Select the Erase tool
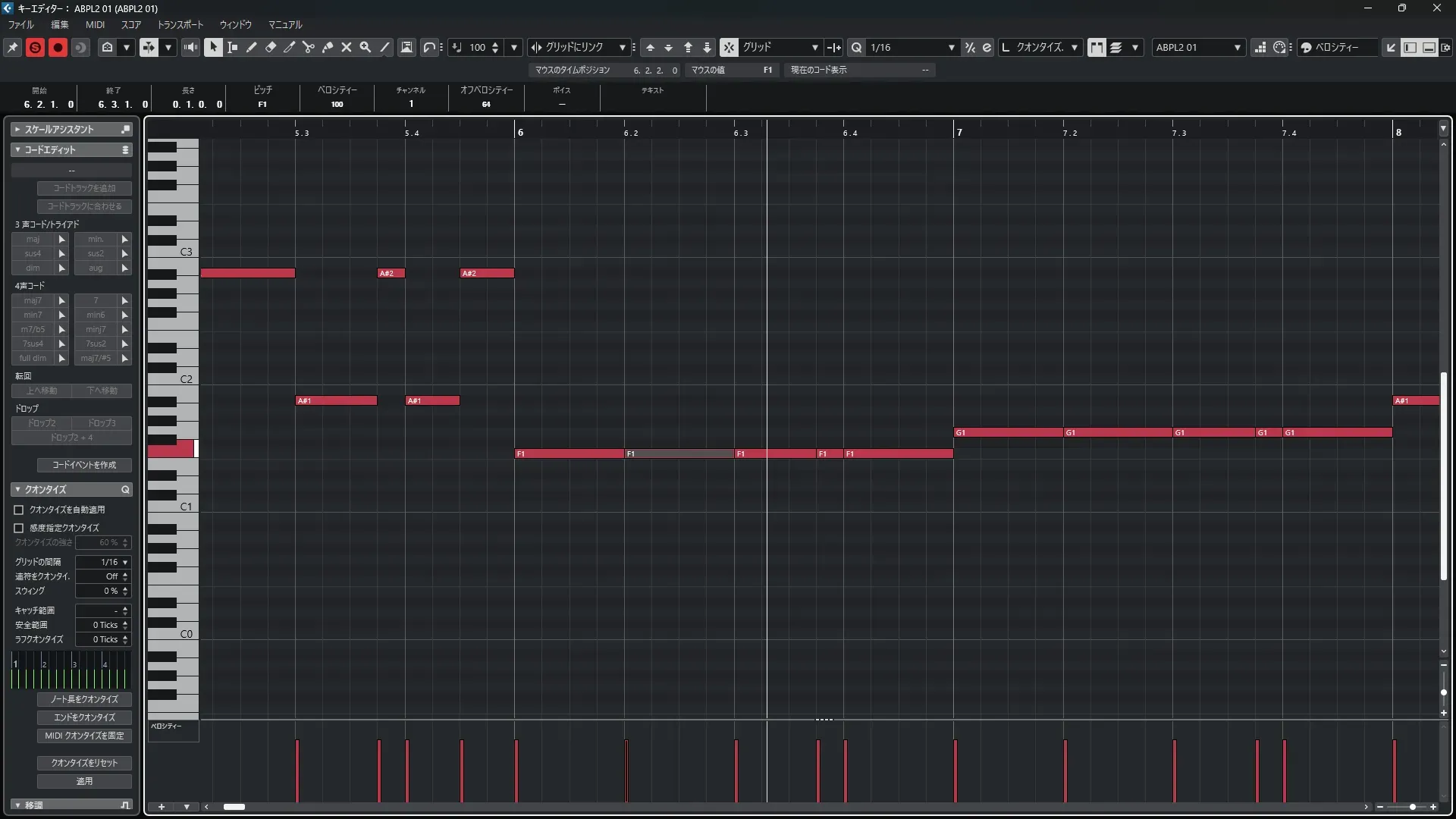This screenshot has height=819, width=1456. (271, 47)
